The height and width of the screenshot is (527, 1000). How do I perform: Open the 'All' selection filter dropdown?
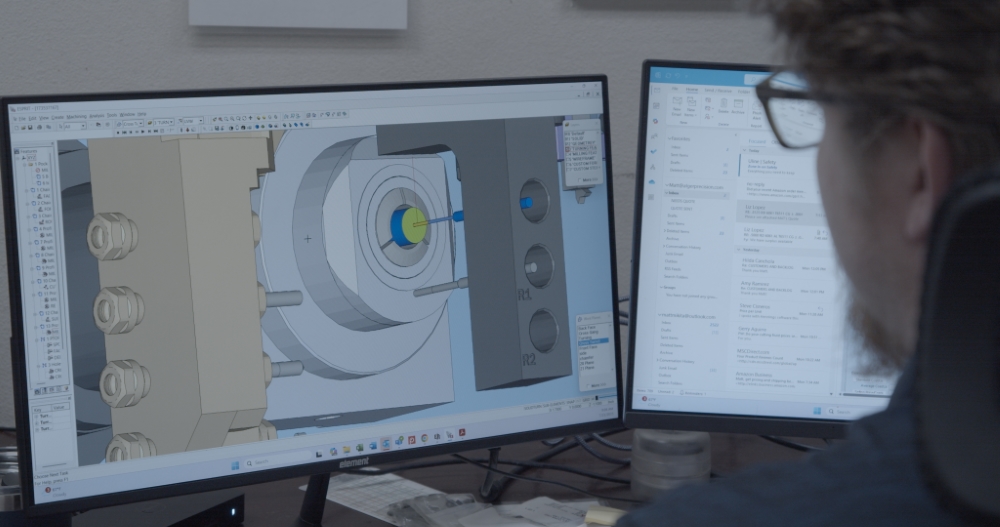75,126
